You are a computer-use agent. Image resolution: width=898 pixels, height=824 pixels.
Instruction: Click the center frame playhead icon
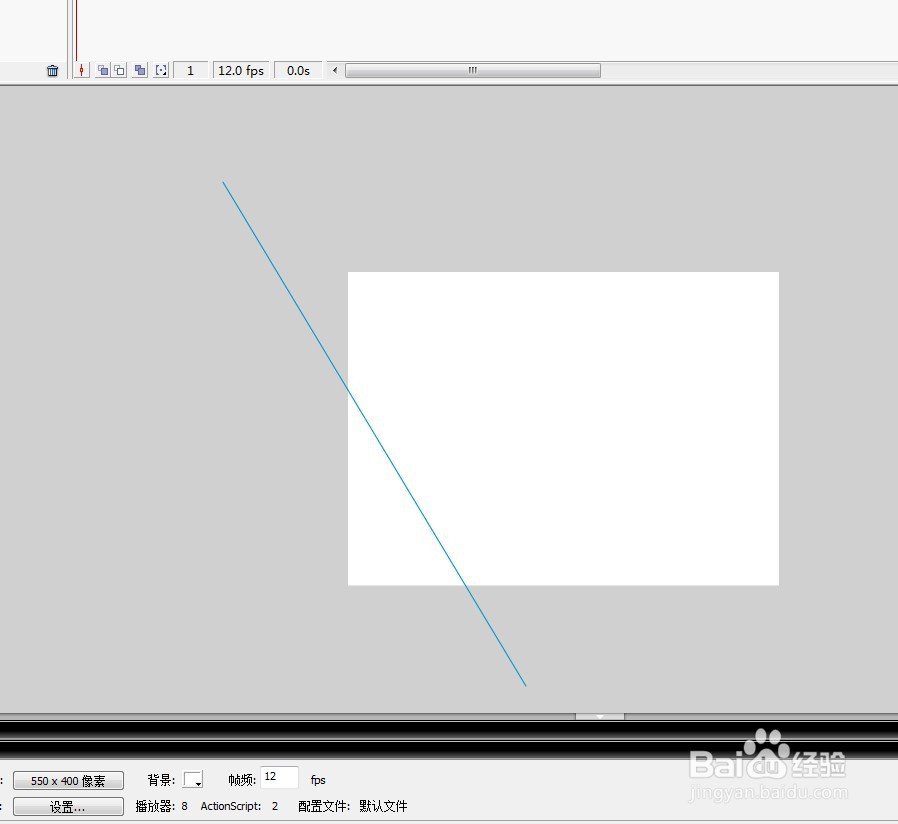point(82,70)
